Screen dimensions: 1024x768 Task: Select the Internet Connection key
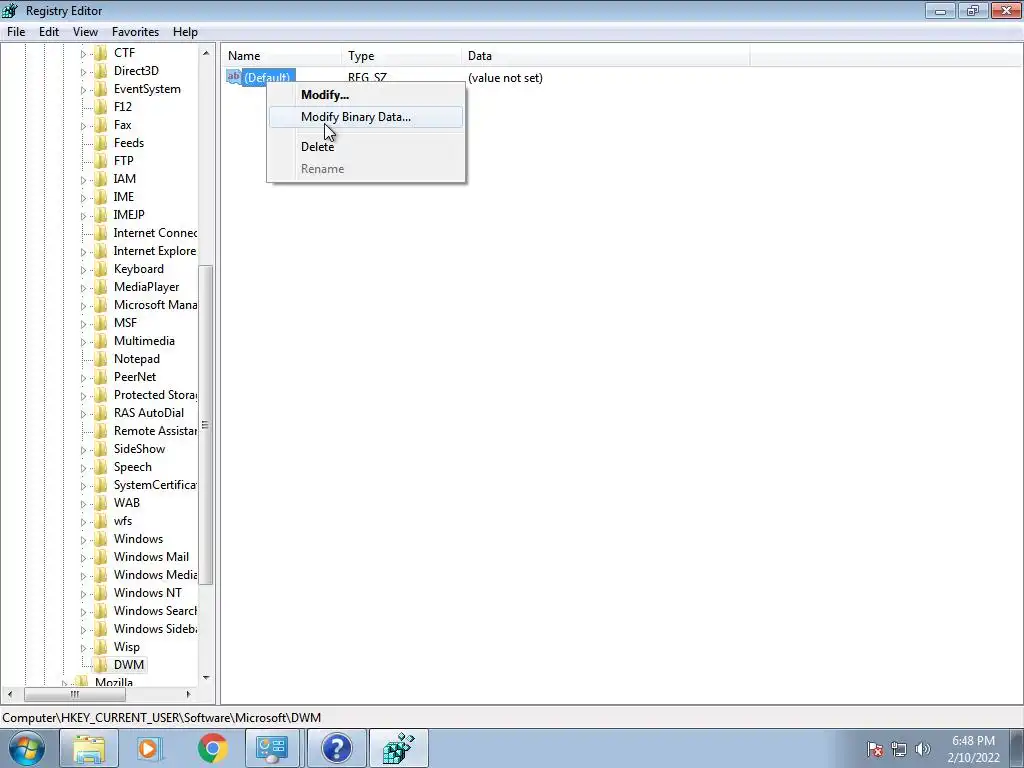155,233
